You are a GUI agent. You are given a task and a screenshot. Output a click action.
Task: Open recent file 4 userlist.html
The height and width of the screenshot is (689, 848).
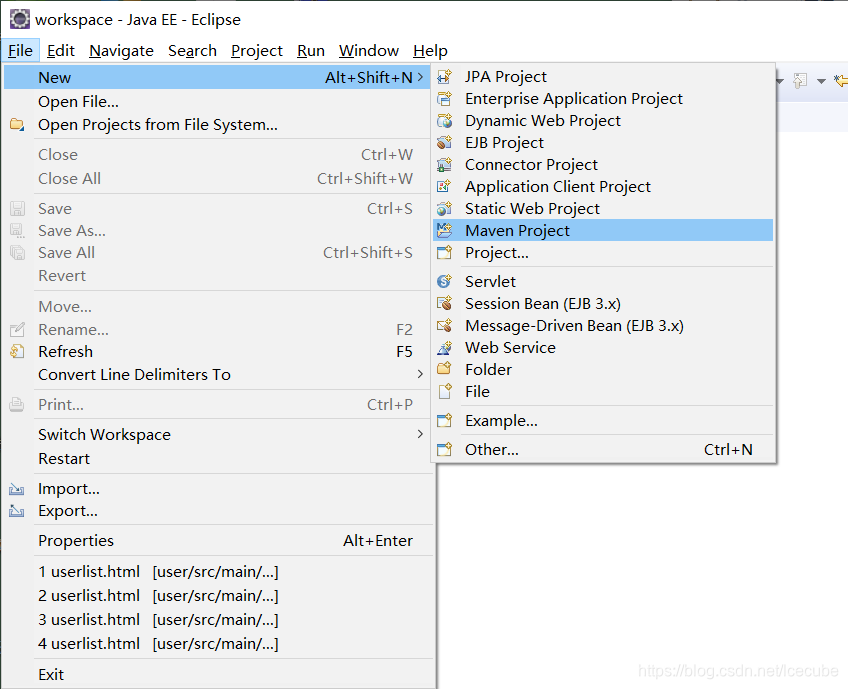[217, 644]
